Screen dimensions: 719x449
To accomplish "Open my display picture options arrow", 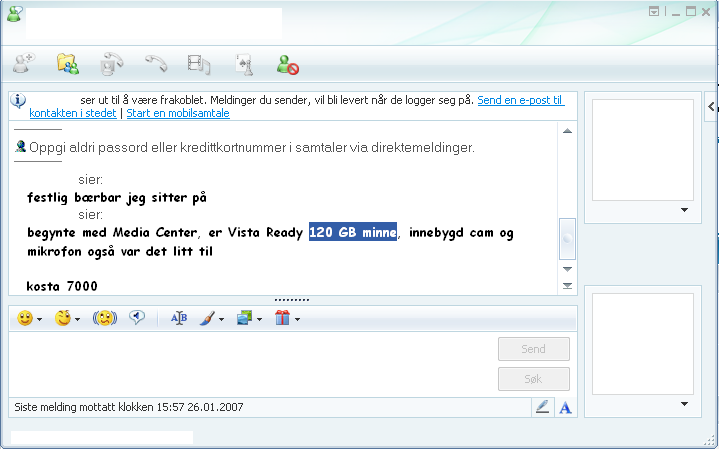I will (x=685, y=404).
